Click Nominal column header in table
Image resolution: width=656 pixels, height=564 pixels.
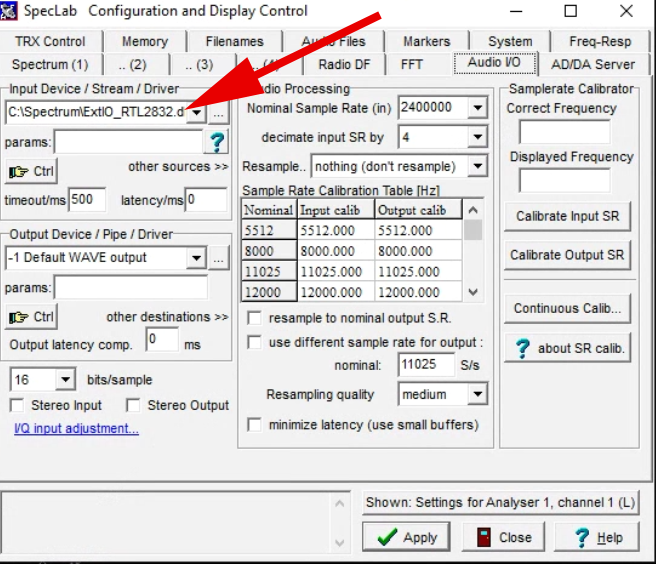[x=269, y=210]
